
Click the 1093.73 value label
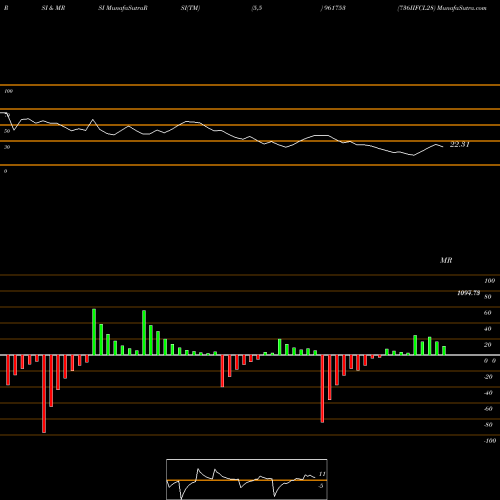click(x=469, y=293)
